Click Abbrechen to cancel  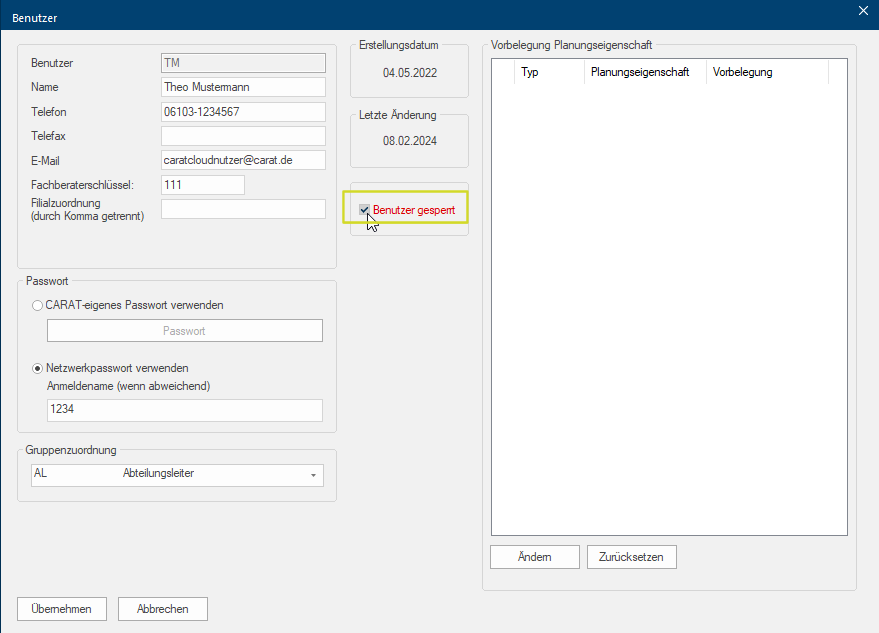162,608
